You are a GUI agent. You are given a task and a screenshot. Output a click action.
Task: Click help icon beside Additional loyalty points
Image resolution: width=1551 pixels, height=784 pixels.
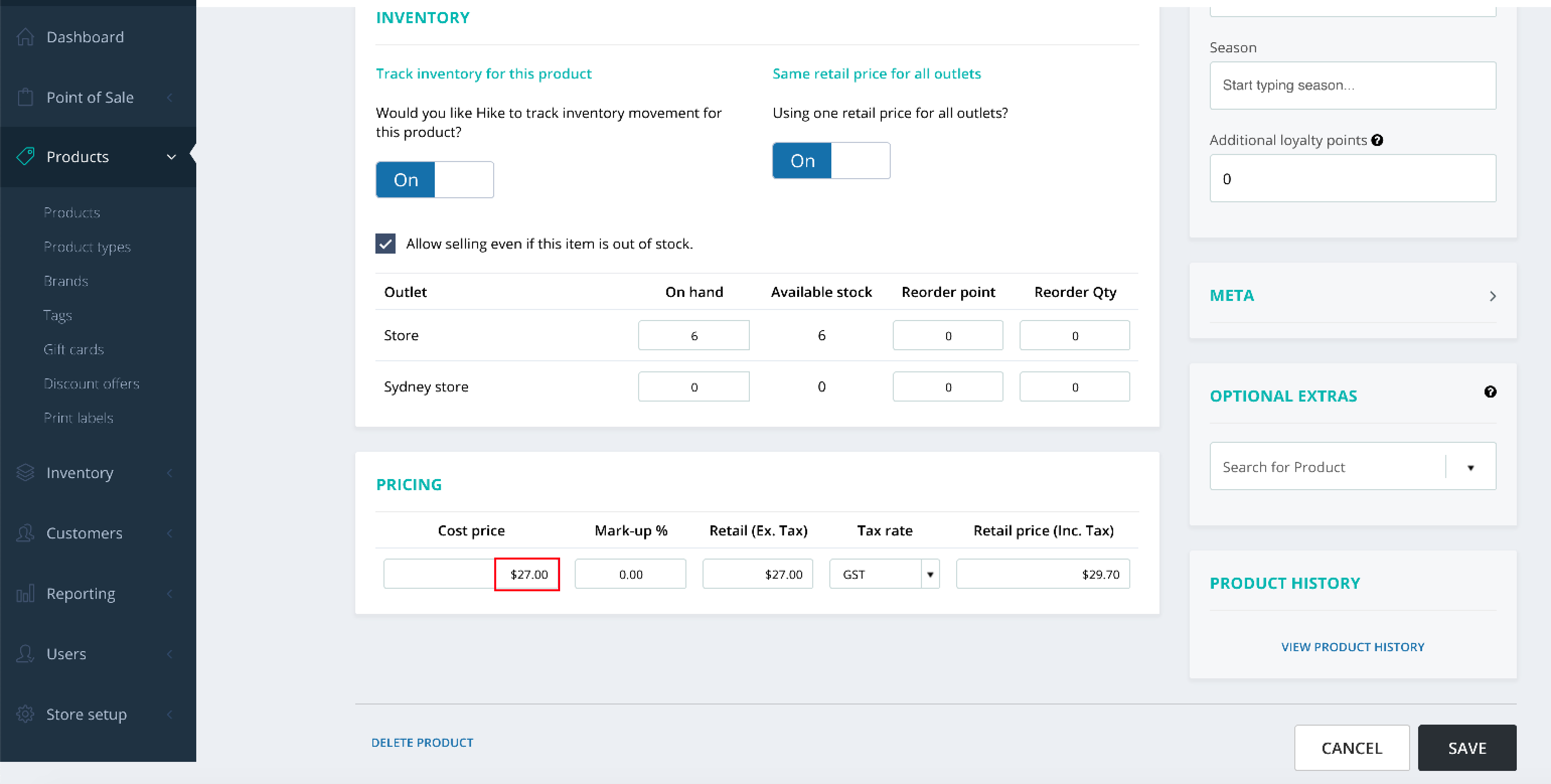1377,140
